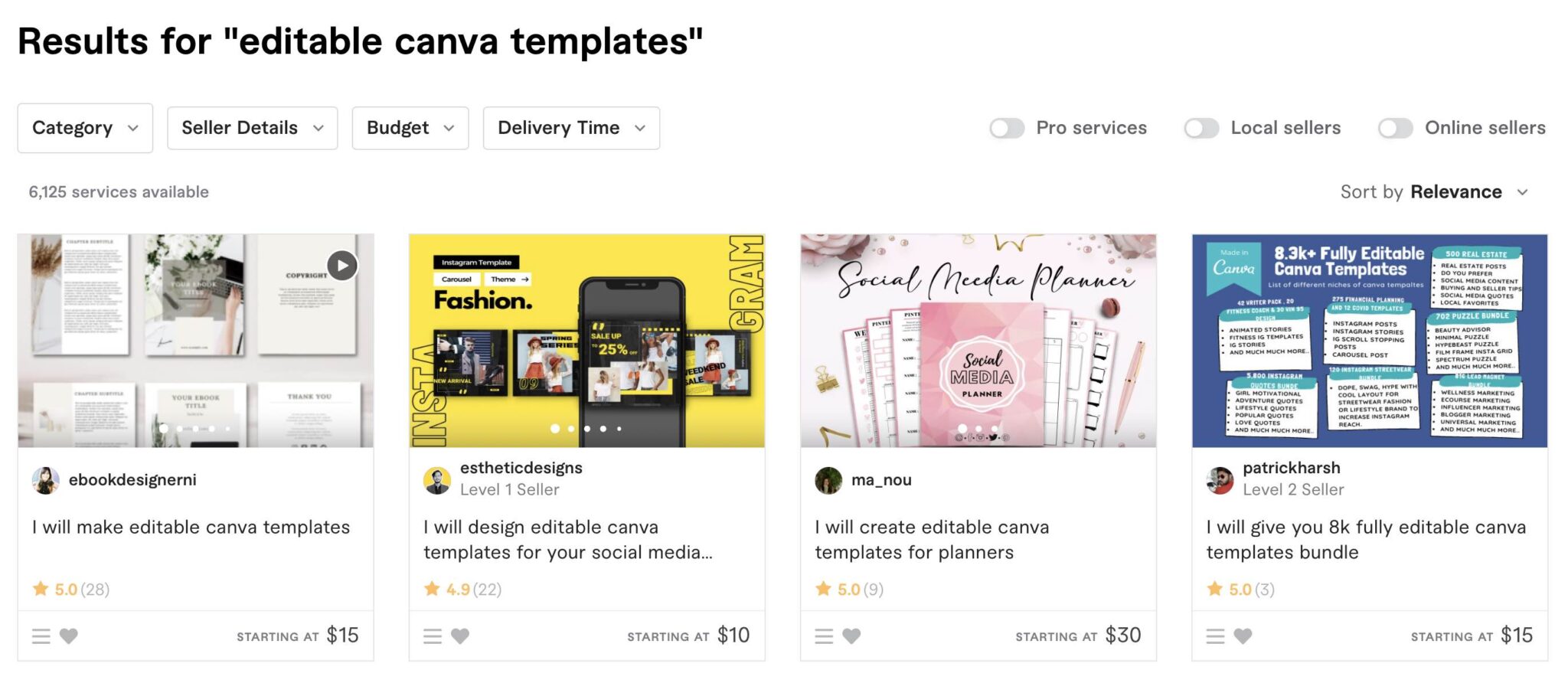The height and width of the screenshot is (673, 1568).
Task: Visit patrickharsh seller profile name
Action: pyautogui.click(x=1292, y=467)
